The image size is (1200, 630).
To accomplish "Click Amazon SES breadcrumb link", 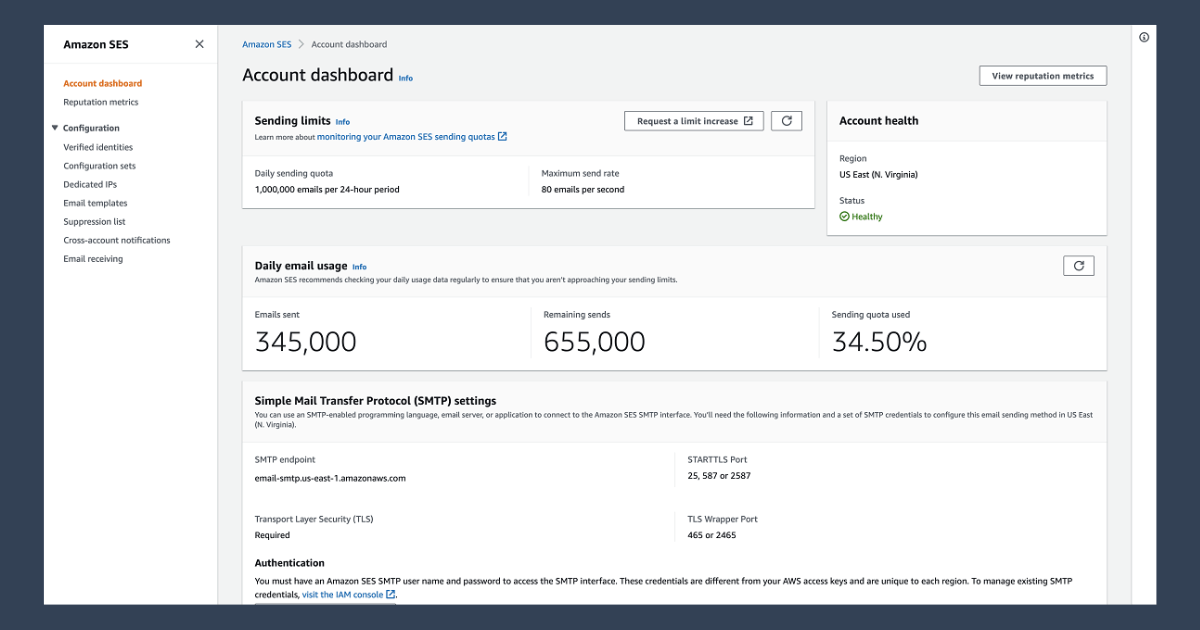I will (266, 44).
